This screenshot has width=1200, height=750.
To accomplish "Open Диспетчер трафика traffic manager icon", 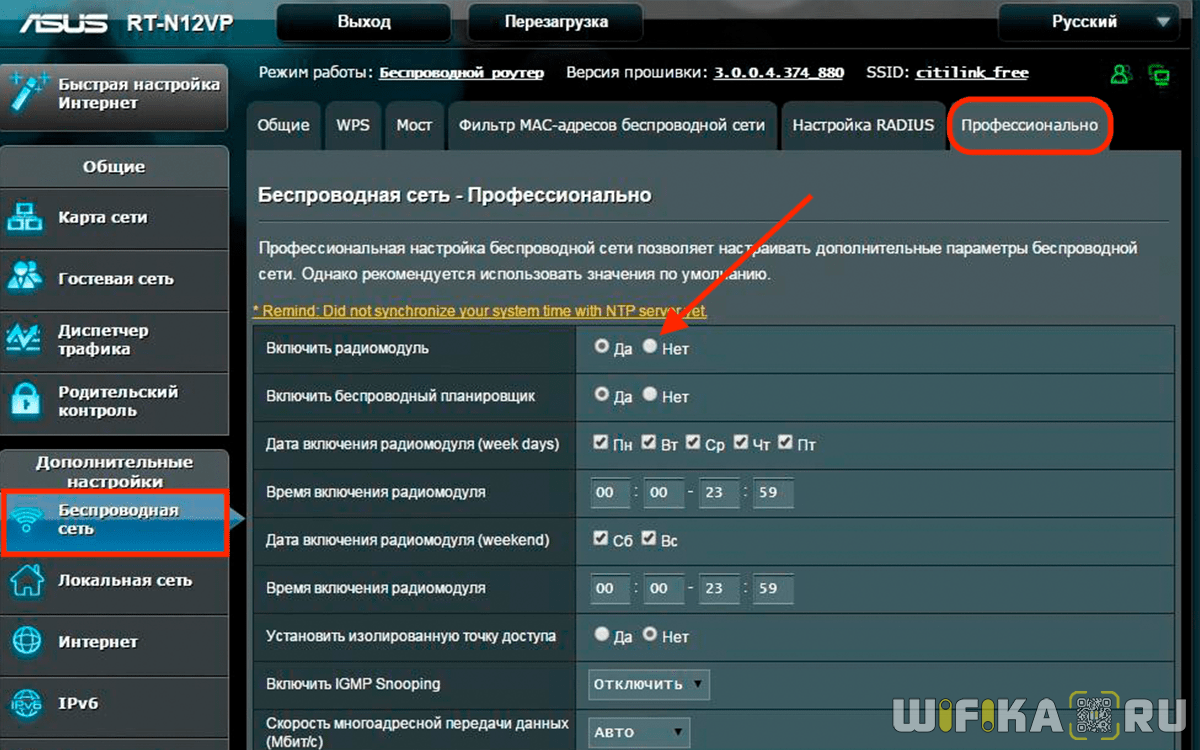I will pyautogui.click(x=26, y=340).
